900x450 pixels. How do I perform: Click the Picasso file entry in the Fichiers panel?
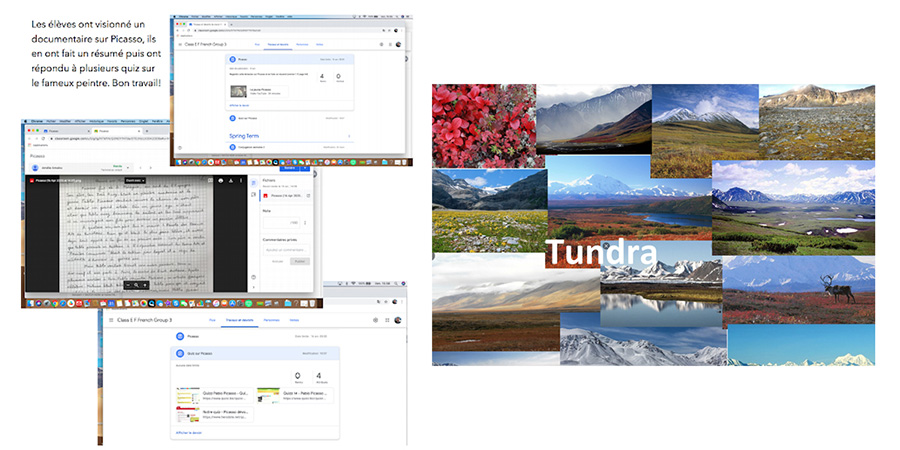tap(285, 196)
